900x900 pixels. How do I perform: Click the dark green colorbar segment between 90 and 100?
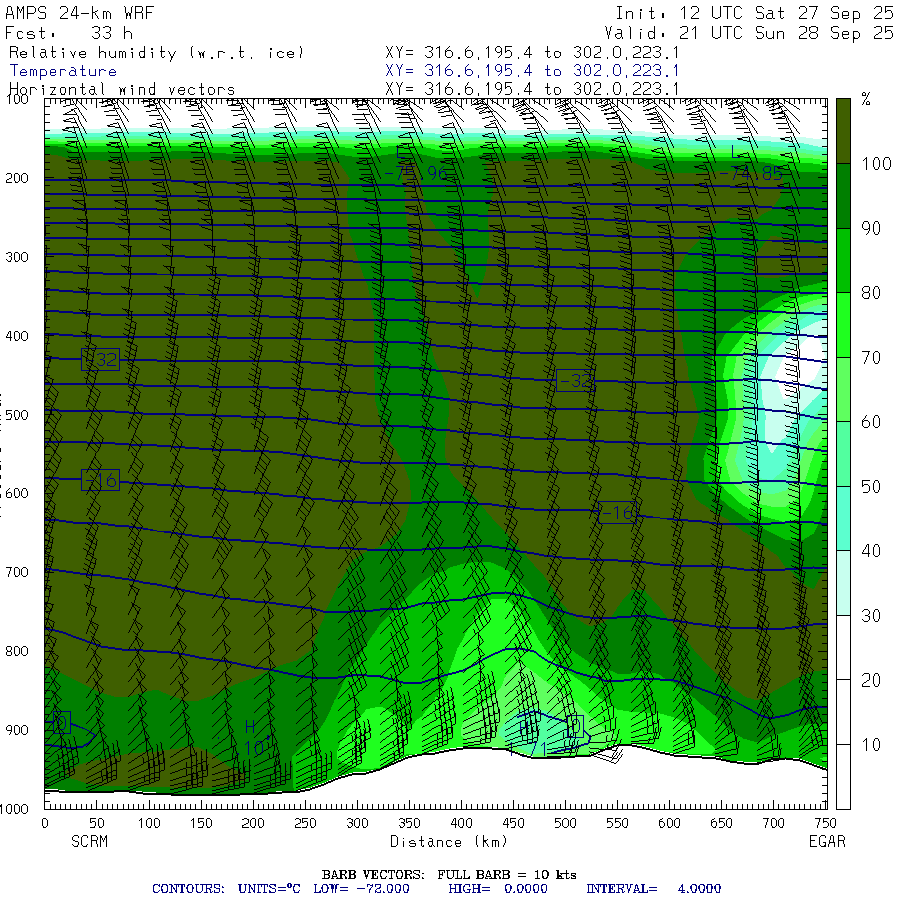click(843, 196)
